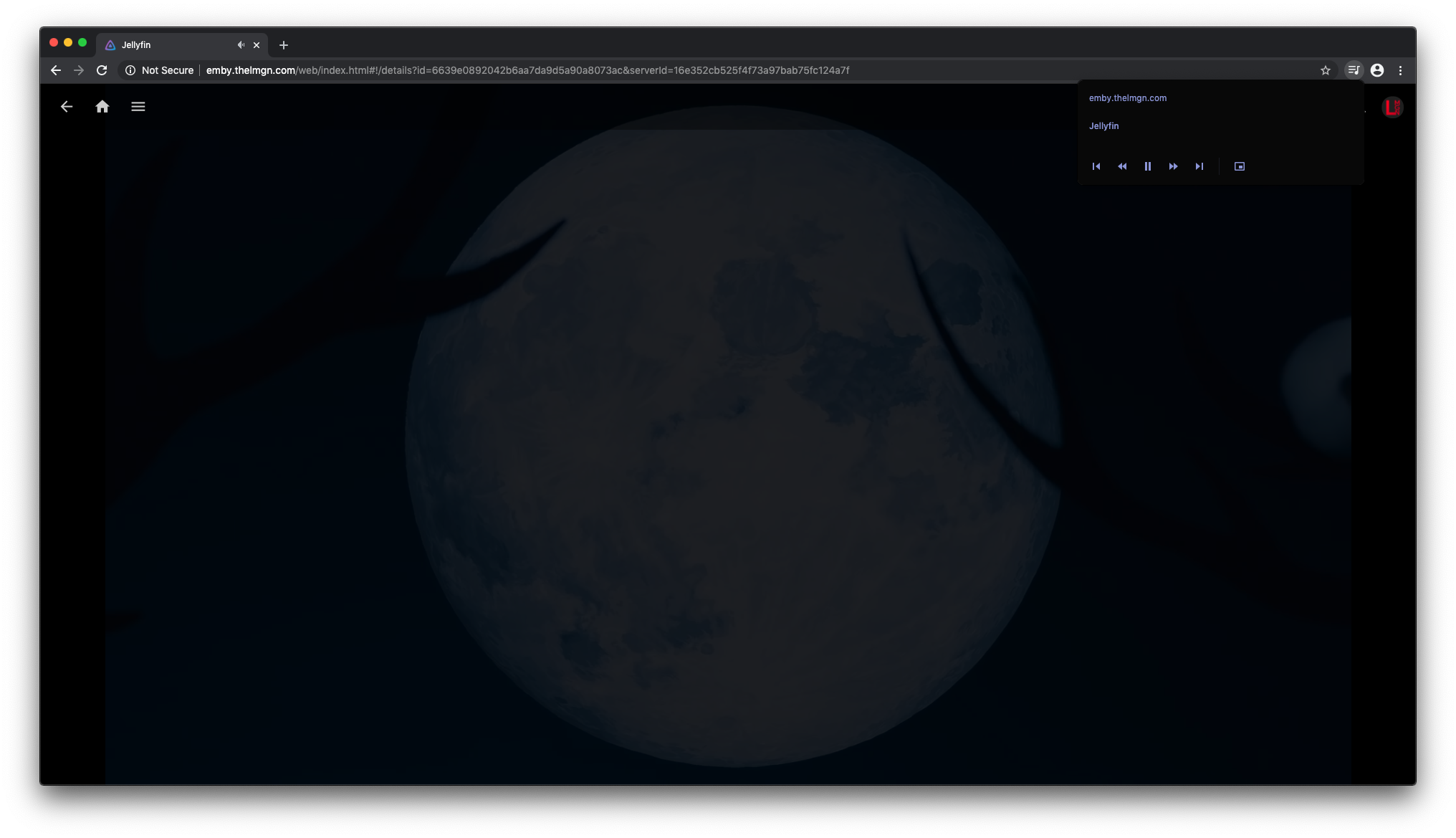Screen dimensions: 1456x838
Task: Click the Jellyfin title in the media popup
Action: coord(1105,125)
